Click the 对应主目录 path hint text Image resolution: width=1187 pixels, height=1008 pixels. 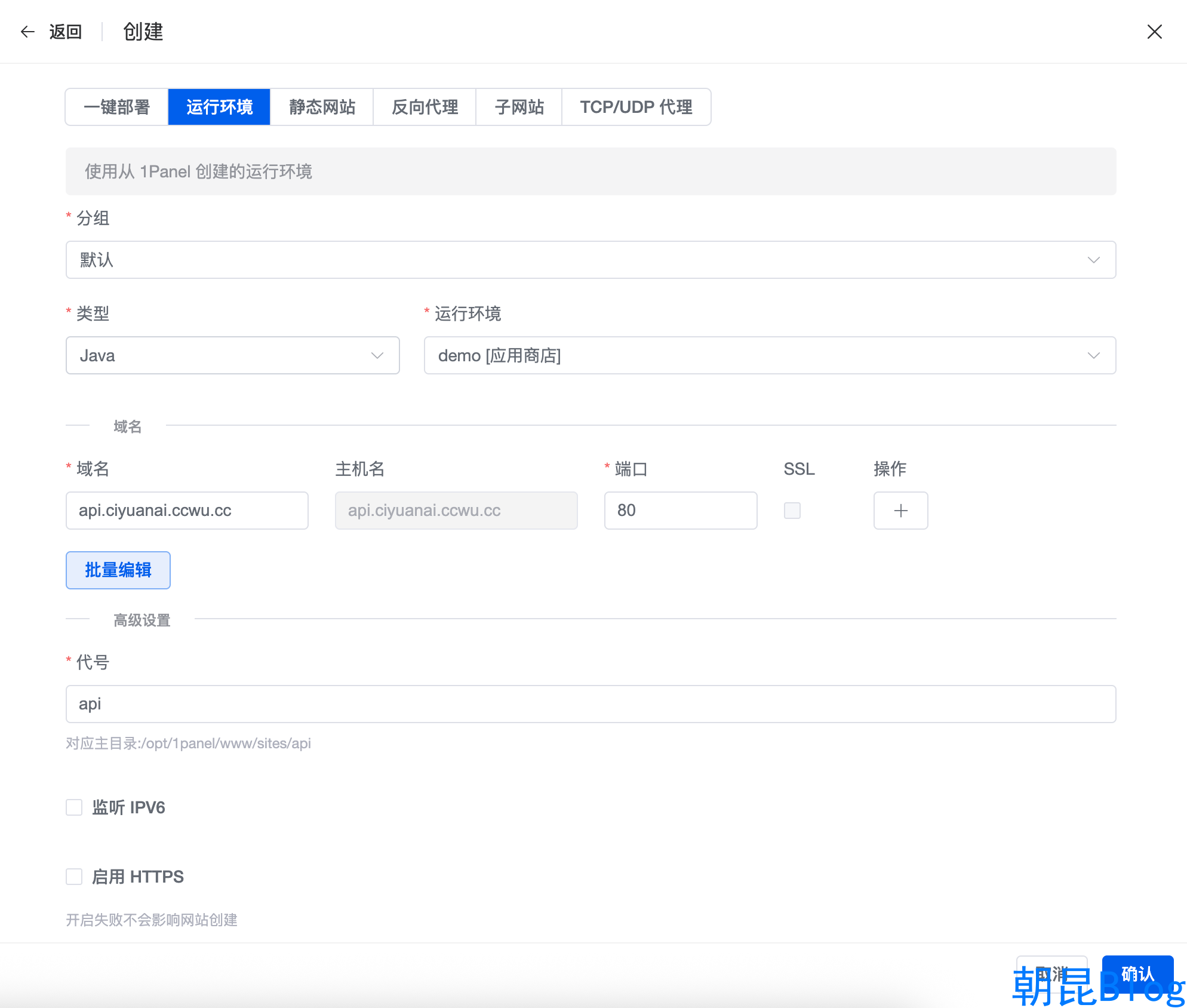pyautogui.click(x=188, y=743)
